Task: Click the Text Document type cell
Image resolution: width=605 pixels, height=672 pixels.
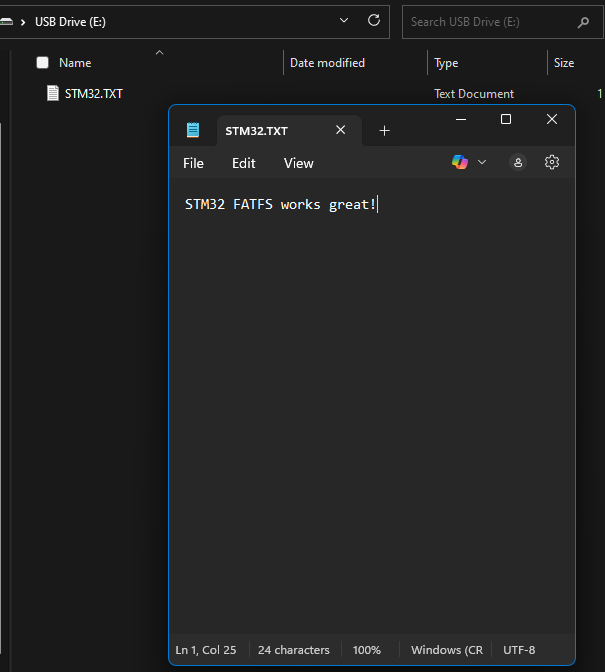Action: click(474, 94)
